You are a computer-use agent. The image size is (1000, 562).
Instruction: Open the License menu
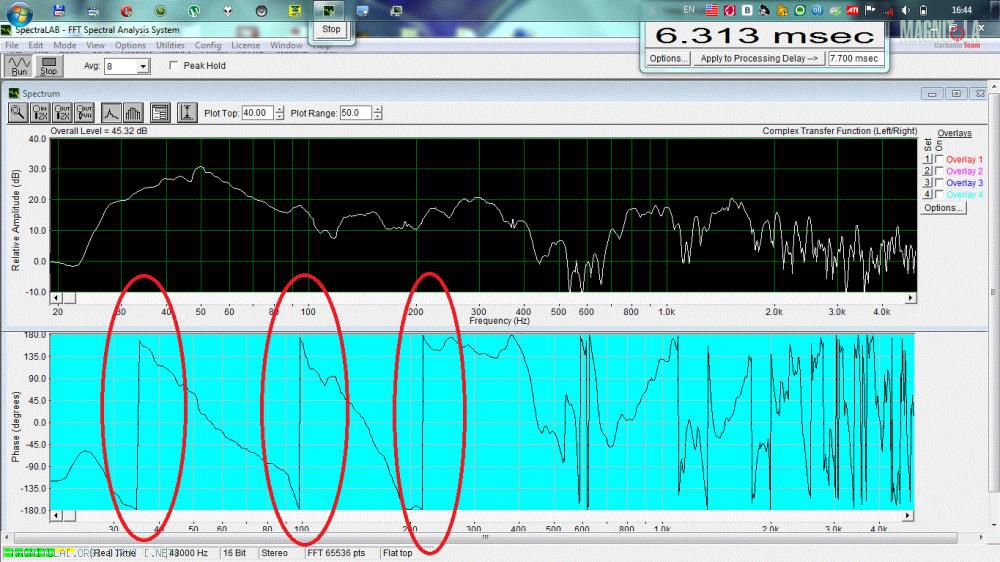click(x=246, y=45)
